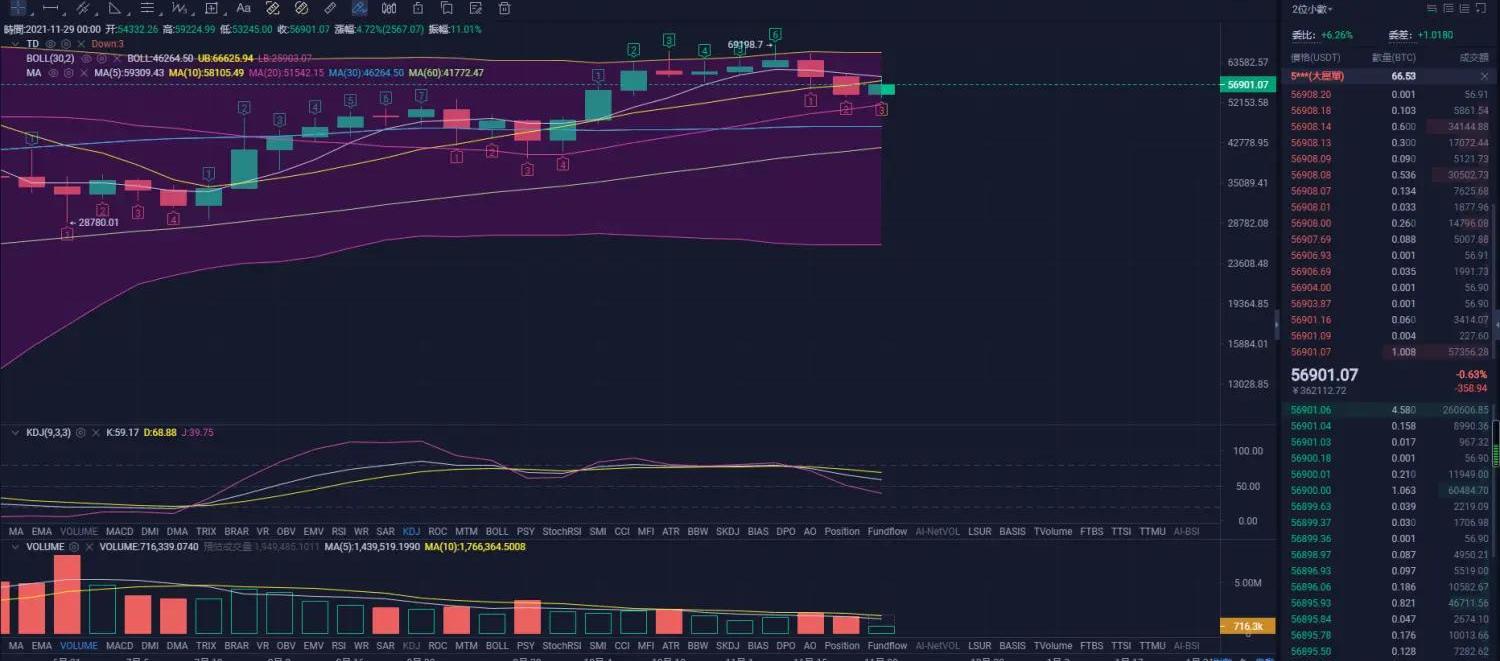This screenshot has width=1500, height=661.
Task: Select the wave pattern drawing tool
Action: [x=179, y=8]
